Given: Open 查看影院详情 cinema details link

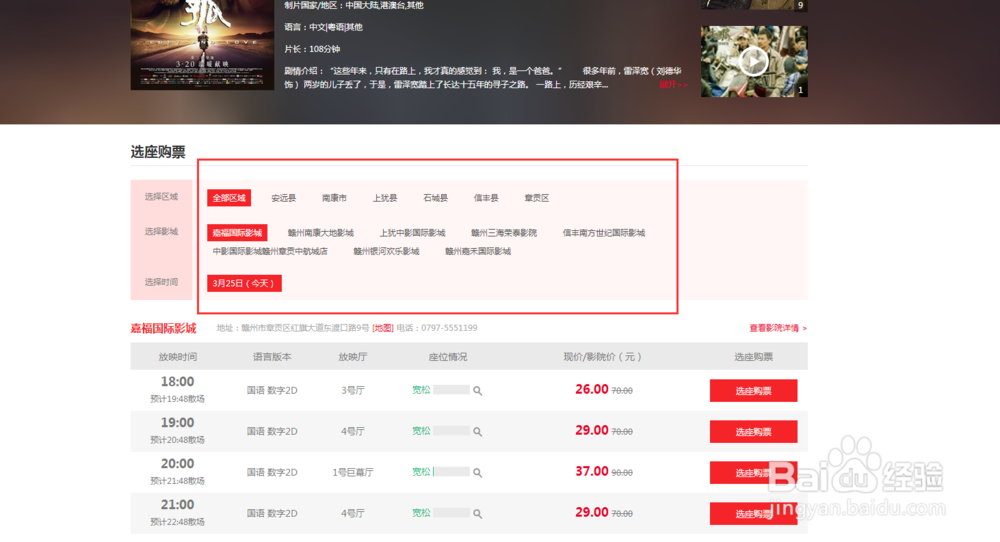Looking at the screenshot, I should point(778,328).
